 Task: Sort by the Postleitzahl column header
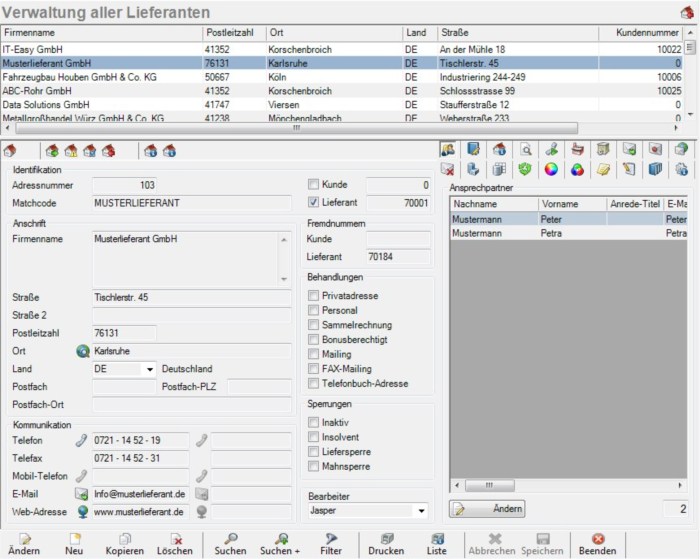[x=234, y=33]
